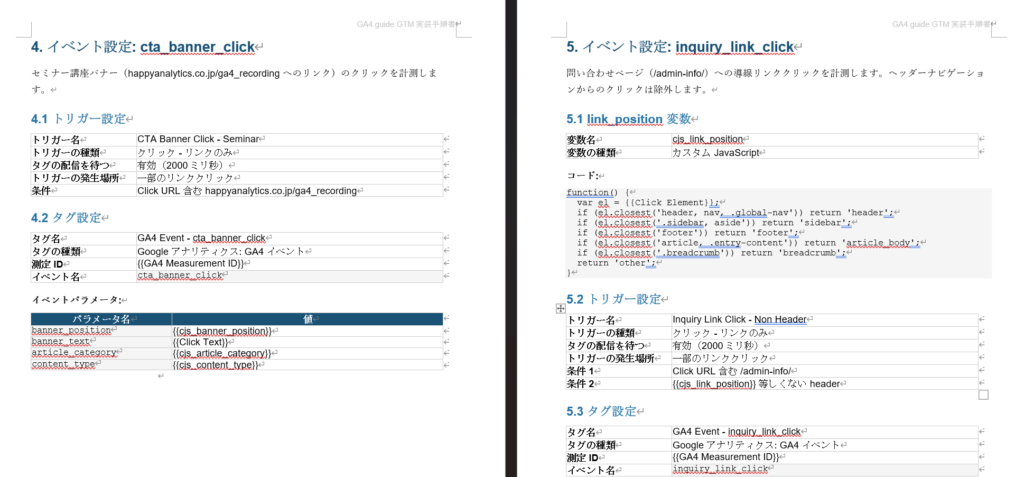Click the heading '5. イベント設定: inquiry_link_click'

(682, 47)
